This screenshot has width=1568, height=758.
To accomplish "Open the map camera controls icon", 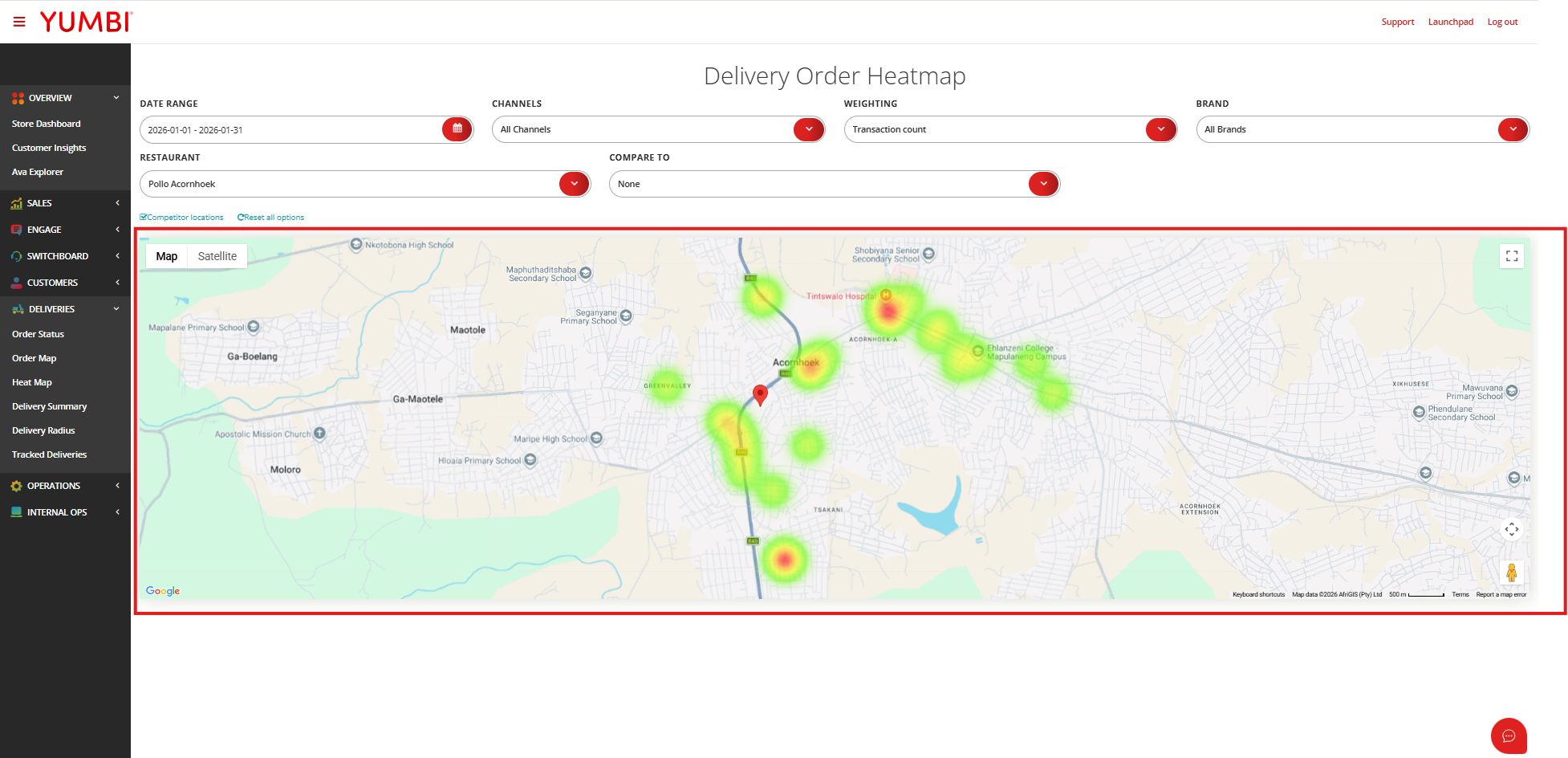I will [1511, 529].
